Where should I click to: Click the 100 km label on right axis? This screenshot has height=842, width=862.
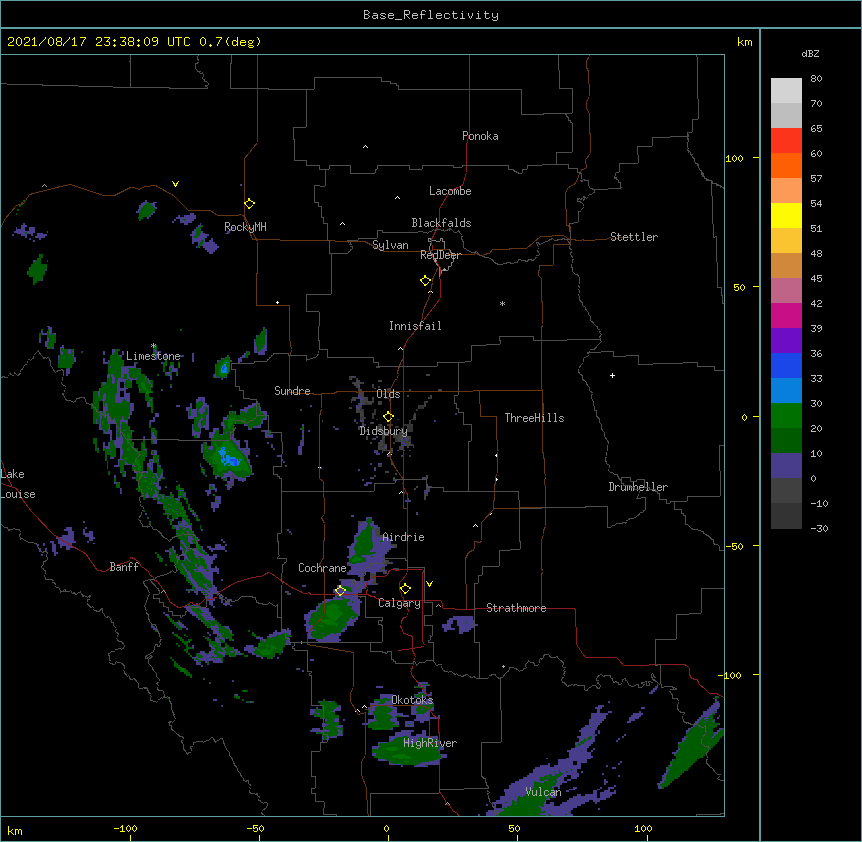(734, 158)
